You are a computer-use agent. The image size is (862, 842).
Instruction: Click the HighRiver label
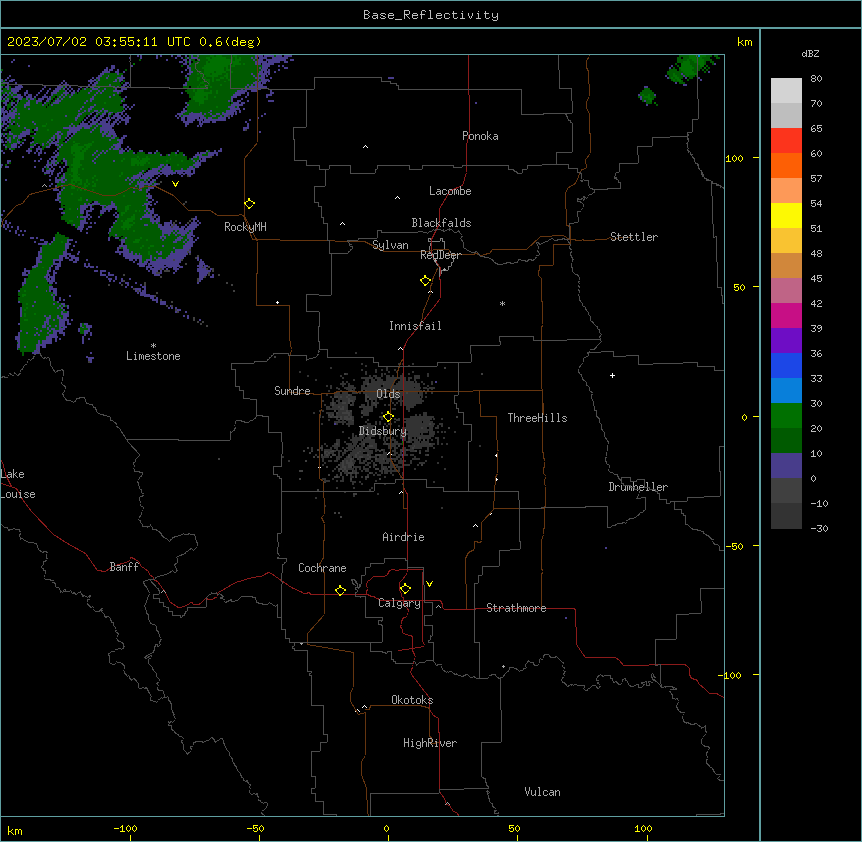pyautogui.click(x=430, y=743)
